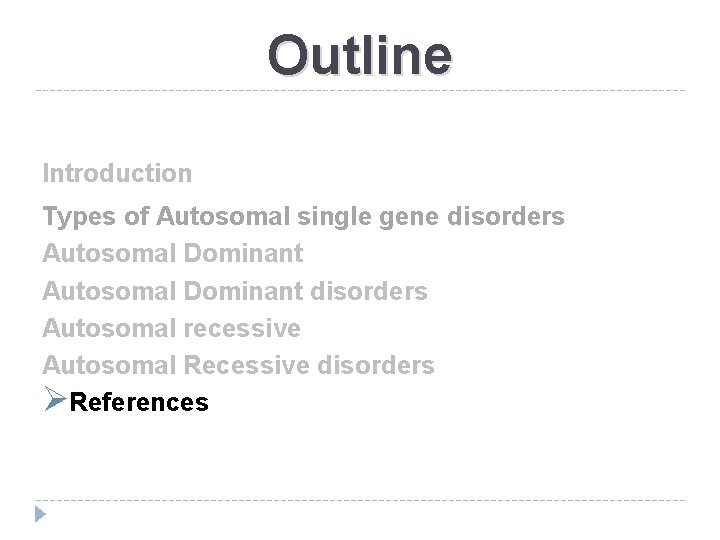The height and width of the screenshot is (540, 720).
Task: Select the lowercase "Autosomal recessive" entry
Action: click(171, 328)
